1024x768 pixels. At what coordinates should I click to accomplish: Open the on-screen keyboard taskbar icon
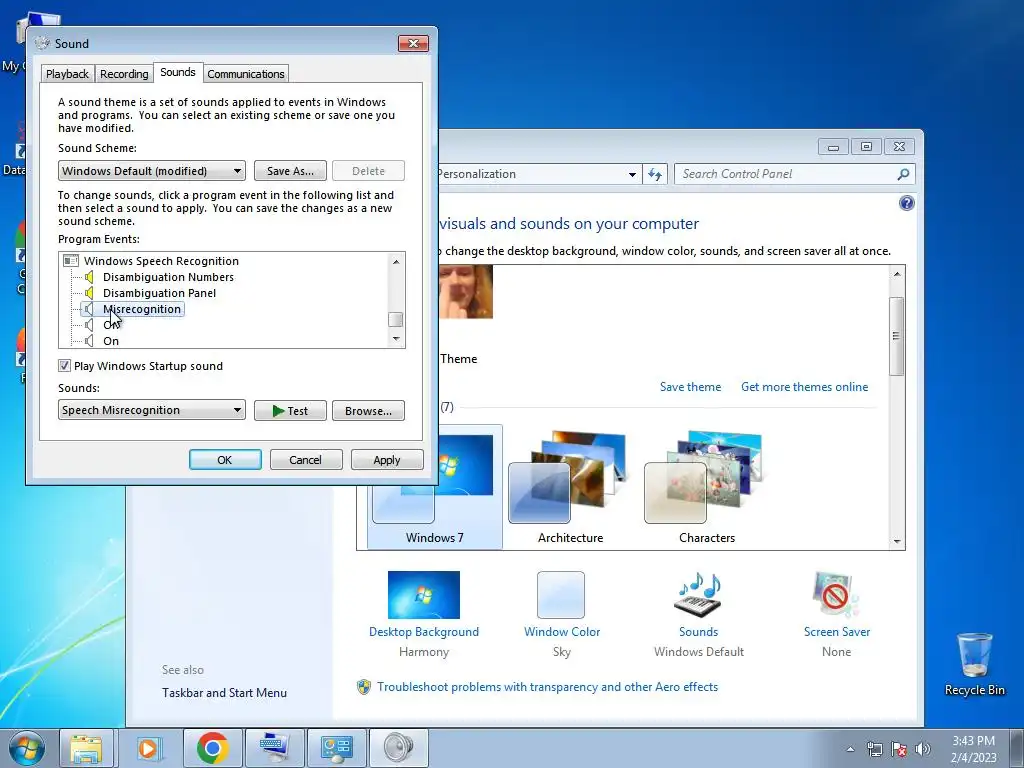[273, 748]
